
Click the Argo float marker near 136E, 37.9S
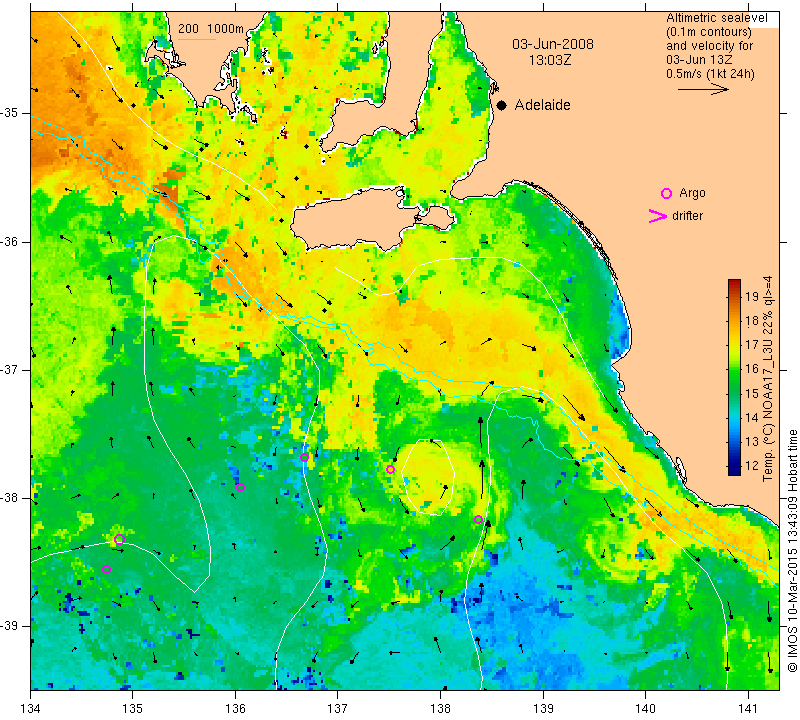tap(241, 487)
